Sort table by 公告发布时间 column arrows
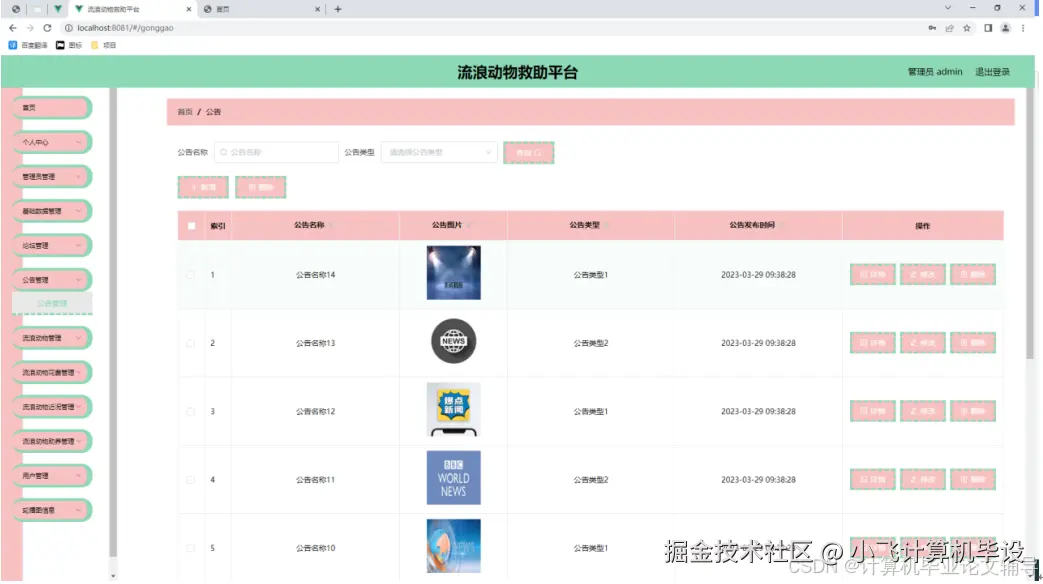The height and width of the screenshot is (584, 1043). click(782, 225)
